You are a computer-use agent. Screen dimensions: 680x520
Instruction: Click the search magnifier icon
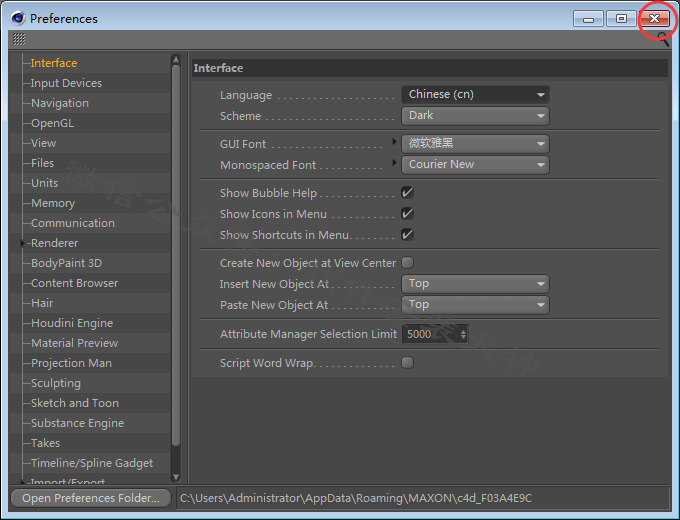click(x=663, y=39)
